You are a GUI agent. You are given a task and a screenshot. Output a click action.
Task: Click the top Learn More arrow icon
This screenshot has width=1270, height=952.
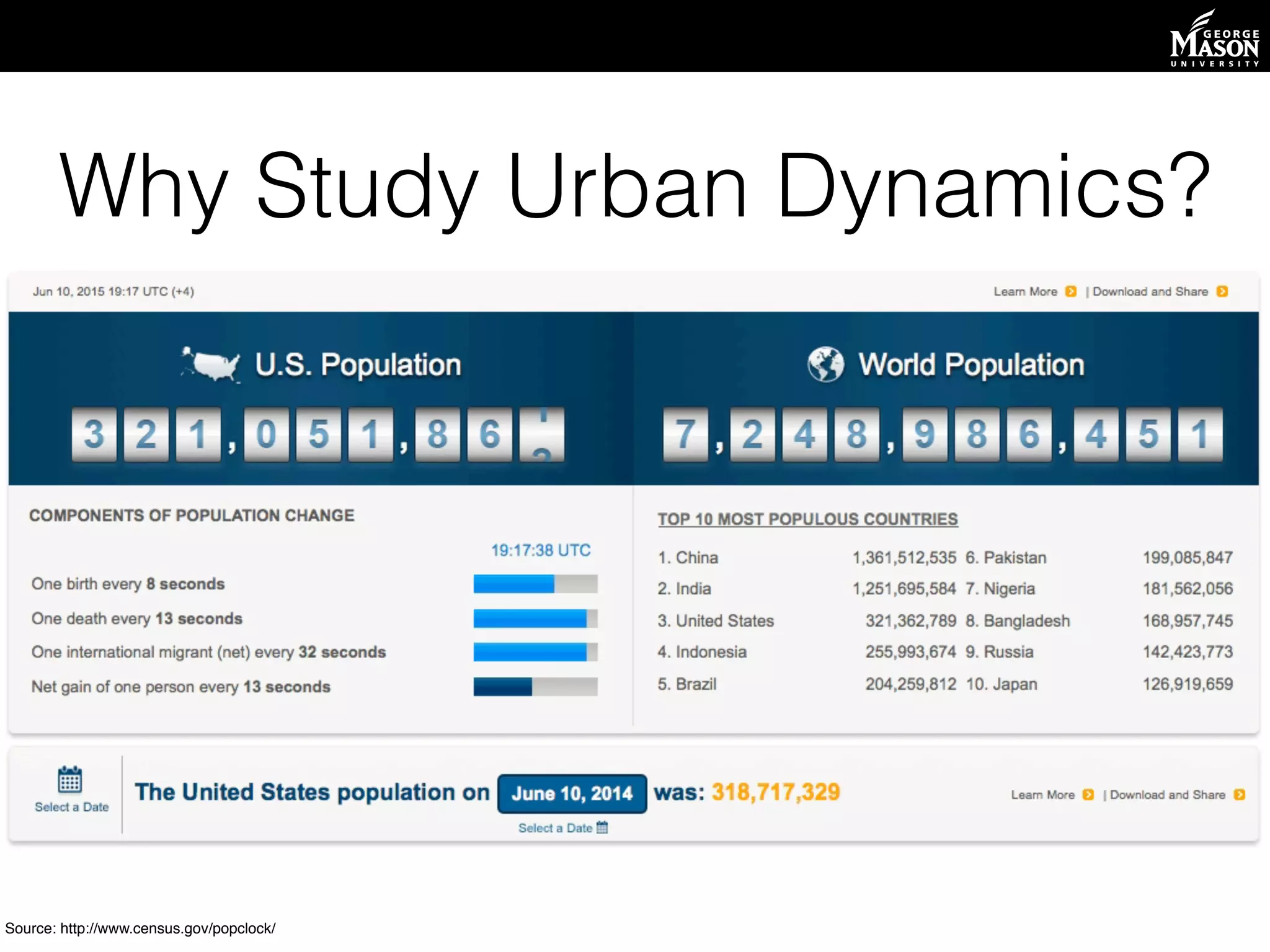1071,291
